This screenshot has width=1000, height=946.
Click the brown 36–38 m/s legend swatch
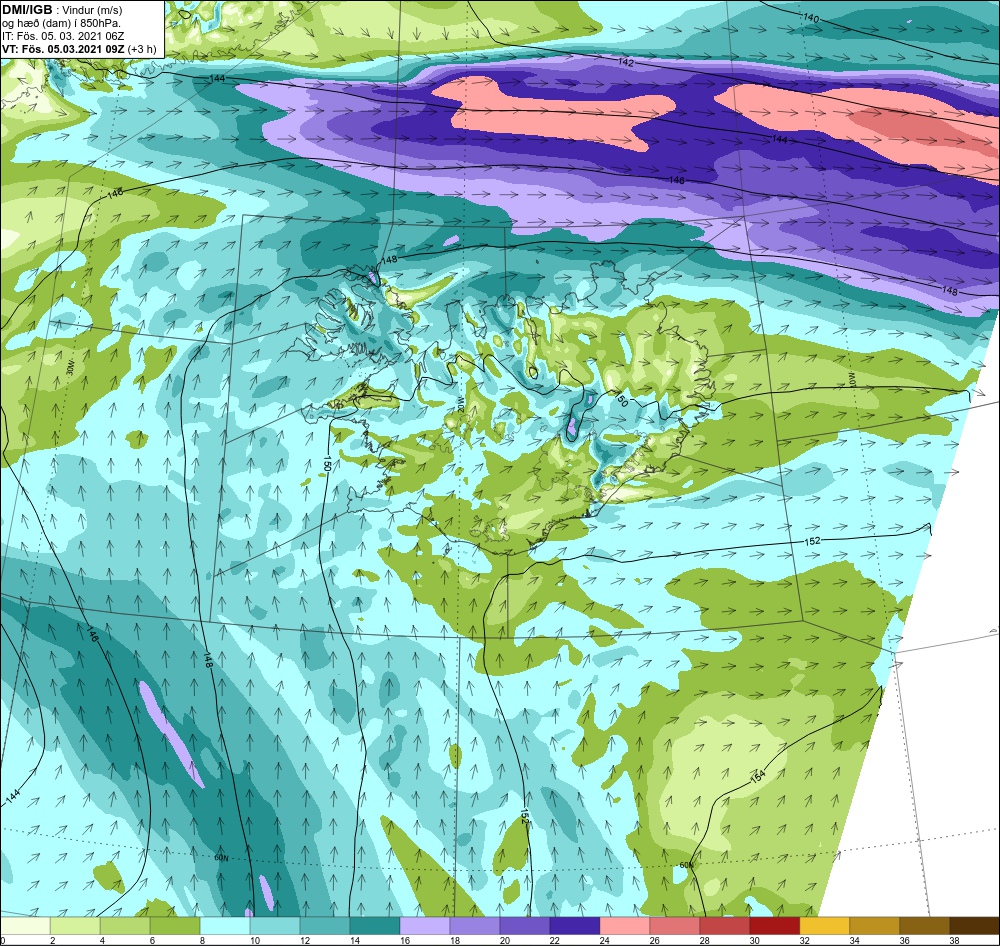click(x=924, y=926)
